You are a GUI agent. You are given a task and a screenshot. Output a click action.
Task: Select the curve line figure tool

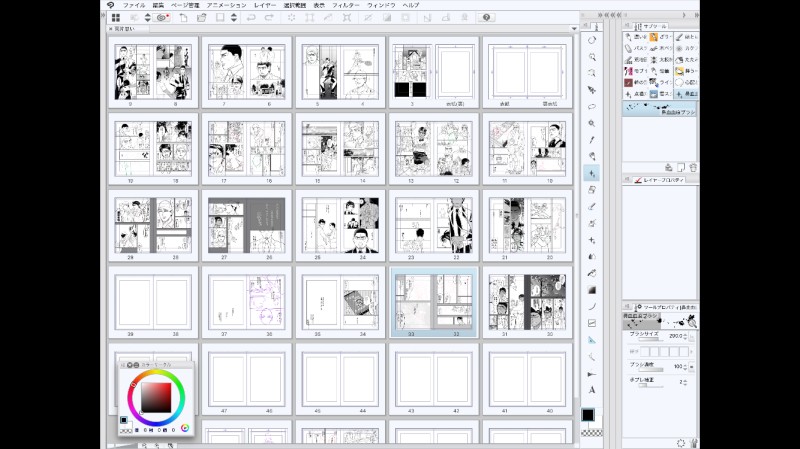coord(592,307)
